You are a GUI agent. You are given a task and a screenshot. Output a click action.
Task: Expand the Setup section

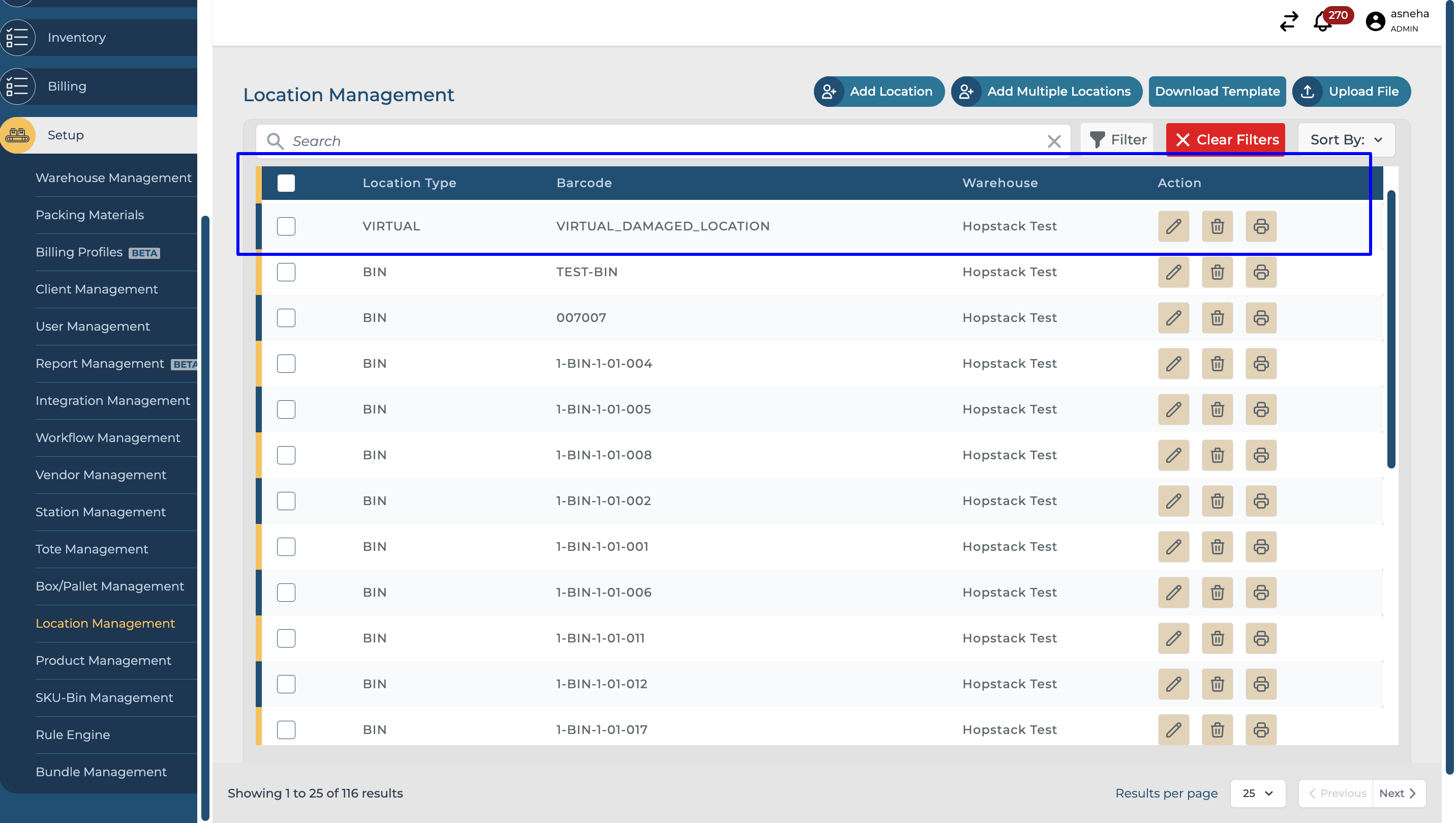click(x=65, y=135)
